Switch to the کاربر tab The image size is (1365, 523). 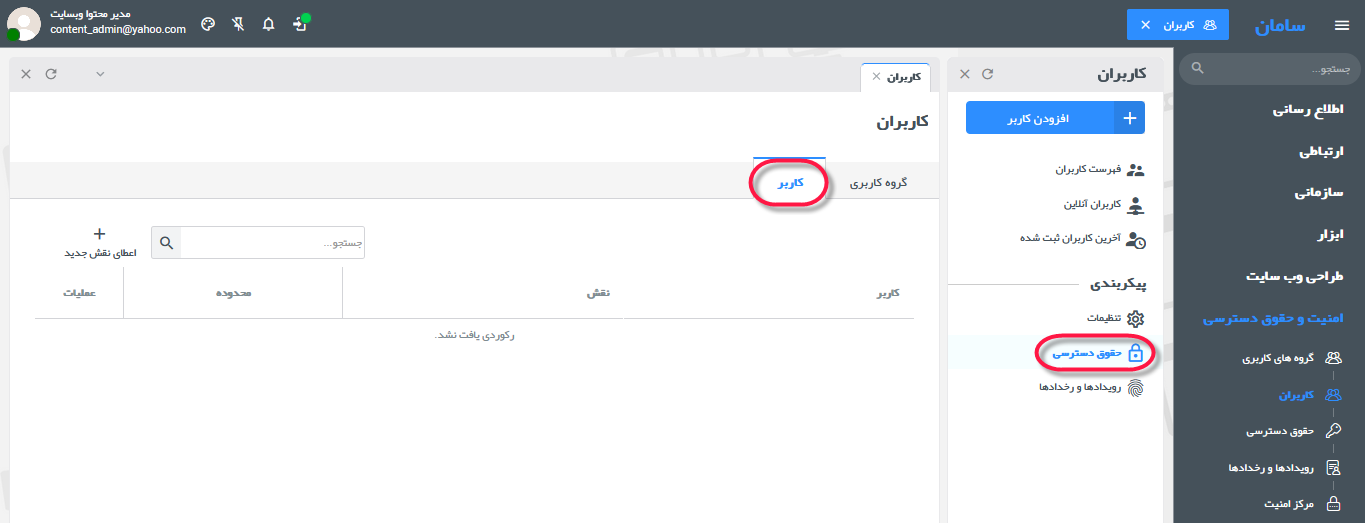[x=790, y=183]
